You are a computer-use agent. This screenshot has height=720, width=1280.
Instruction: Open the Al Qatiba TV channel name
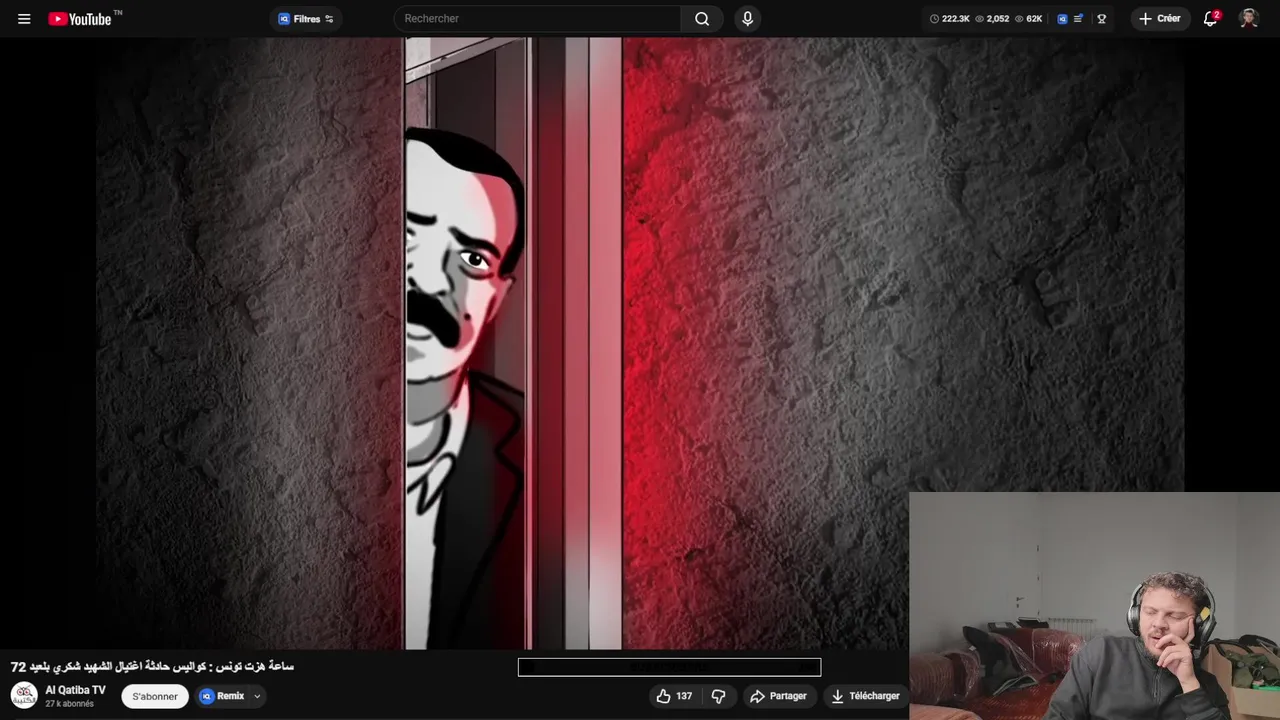[x=75, y=690]
